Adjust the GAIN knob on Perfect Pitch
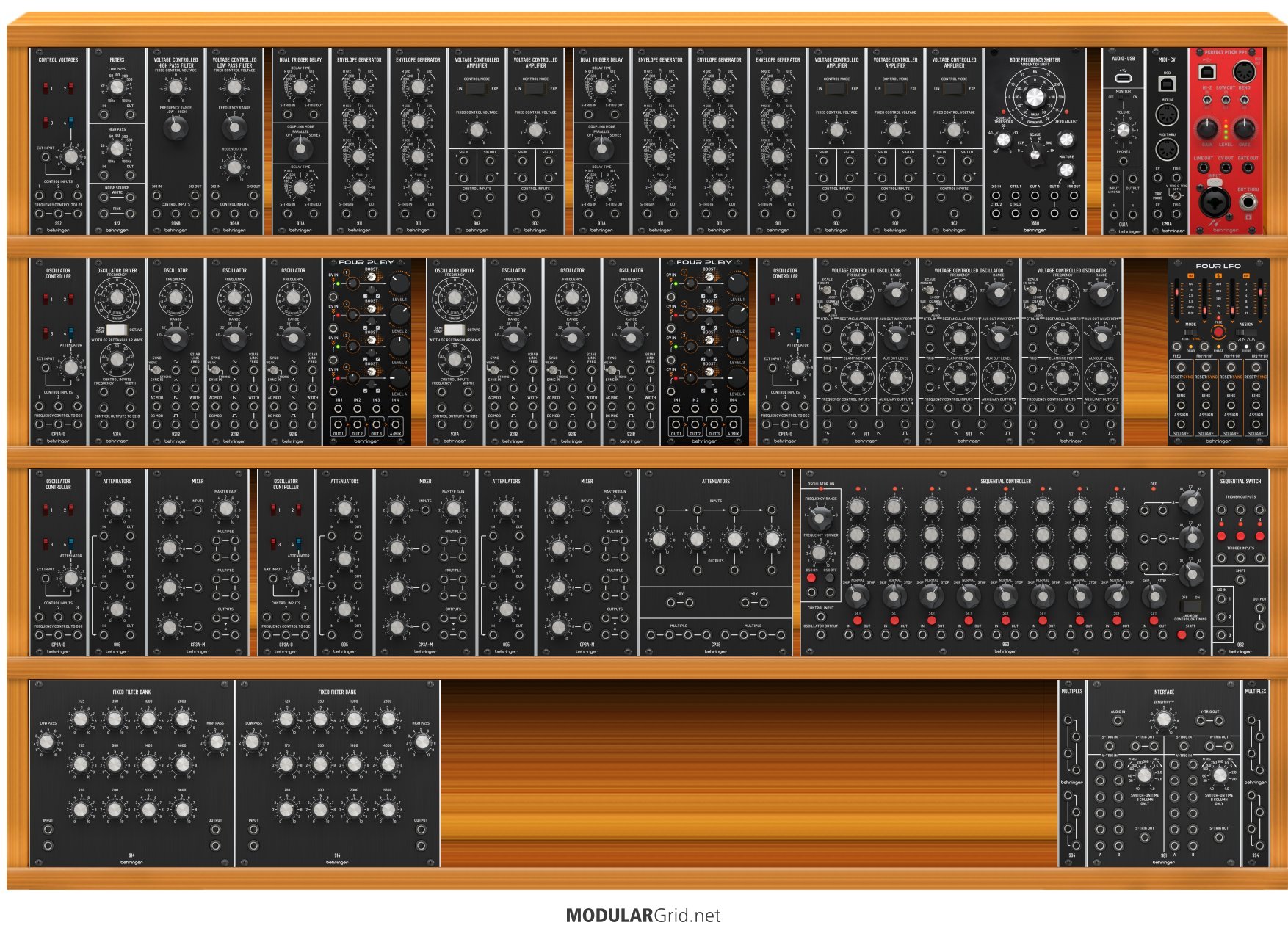 pyautogui.click(x=1207, y=128)
